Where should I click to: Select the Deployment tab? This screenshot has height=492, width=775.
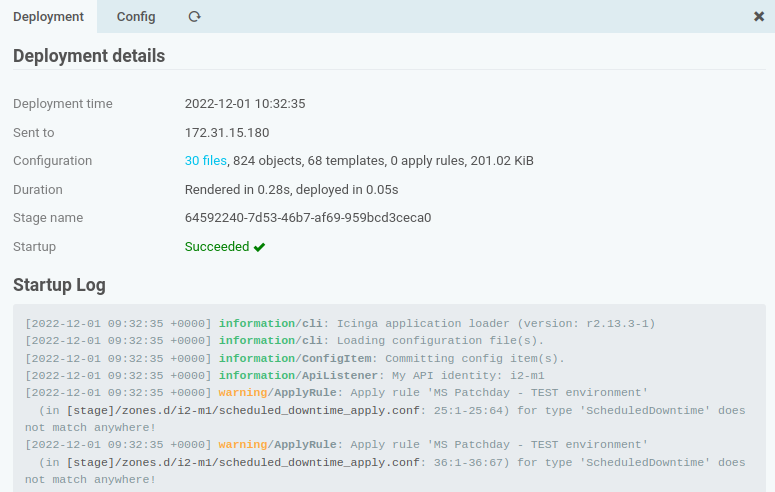click(48, 17)
